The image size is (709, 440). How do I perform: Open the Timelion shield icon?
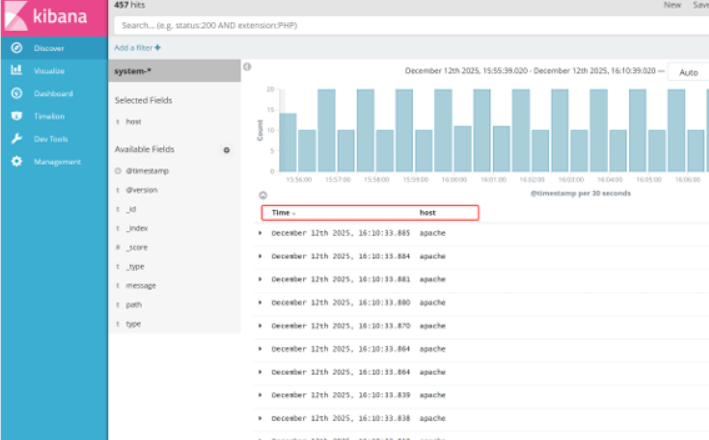click(x=17, y=116)
